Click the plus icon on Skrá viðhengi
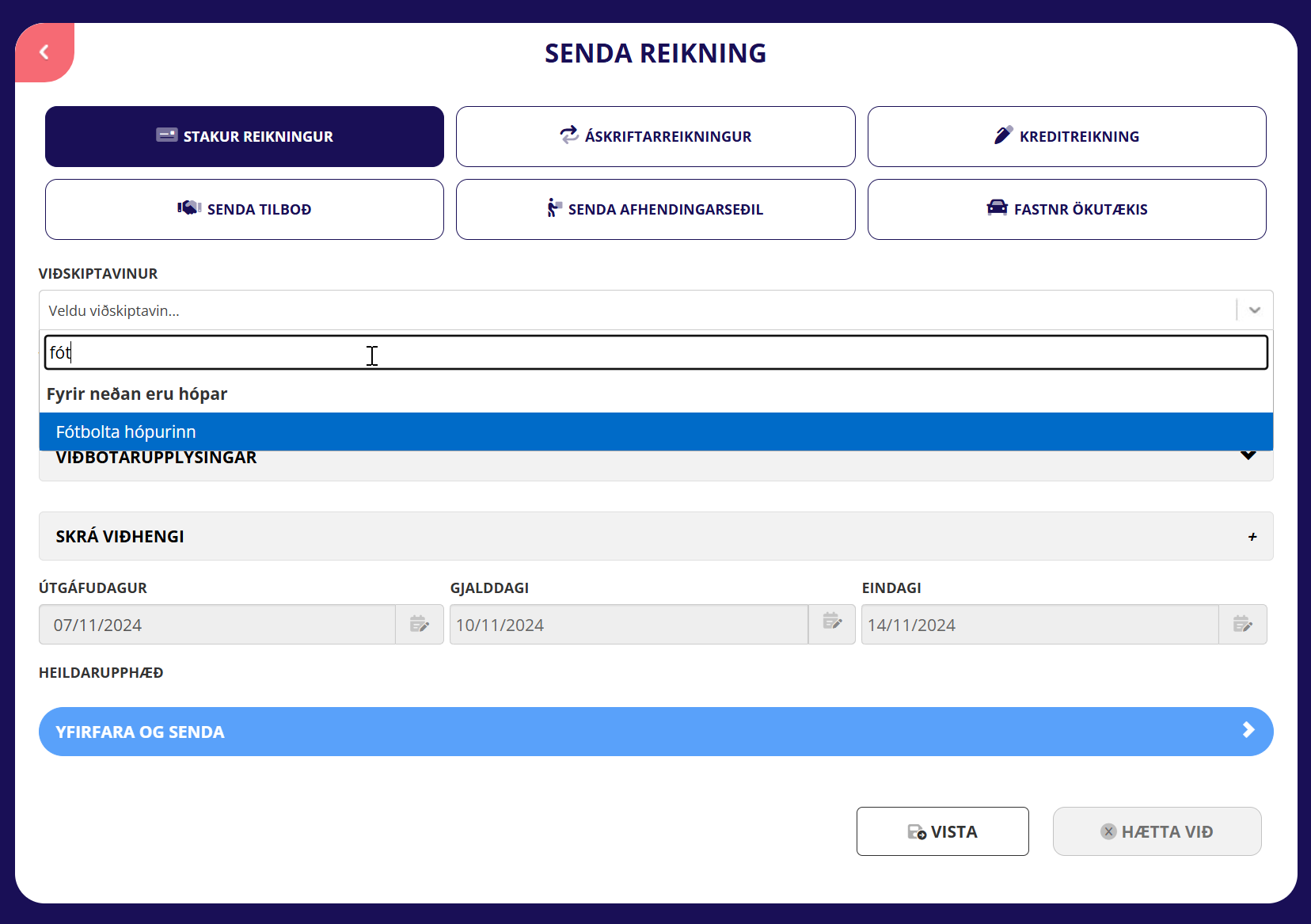This screenshot has height=924, width=1311. pyautogui.click(x=1252, y=537)
